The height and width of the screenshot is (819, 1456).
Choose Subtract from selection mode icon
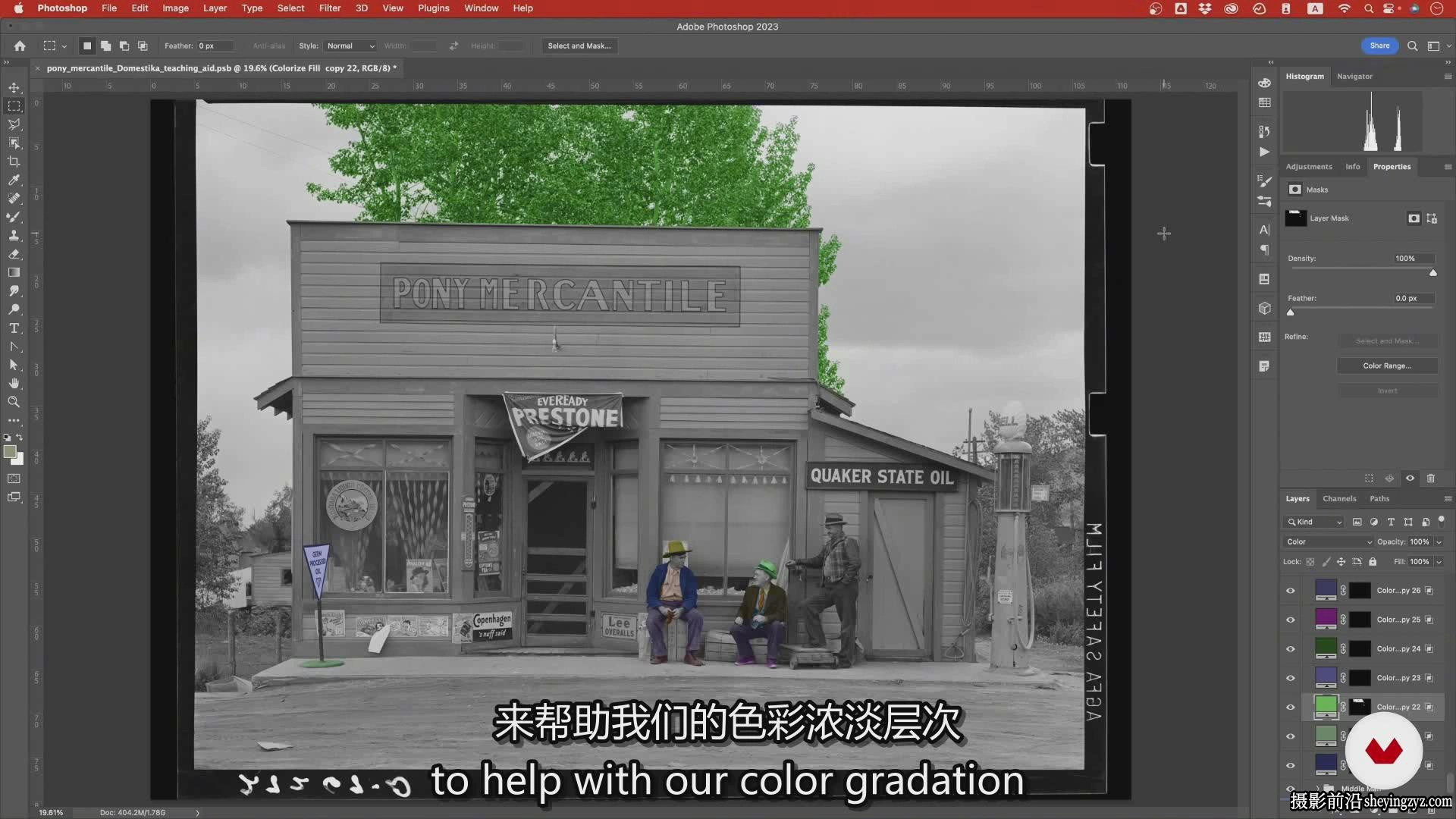click(124, 45)
